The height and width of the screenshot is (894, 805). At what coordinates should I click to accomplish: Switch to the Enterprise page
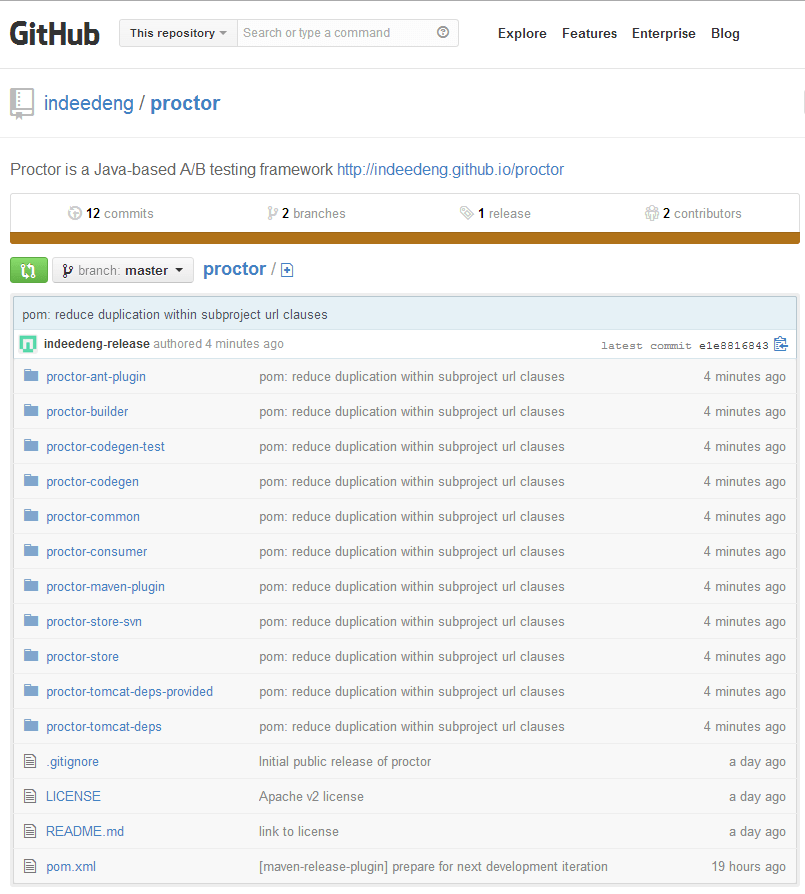pos(663,33)
